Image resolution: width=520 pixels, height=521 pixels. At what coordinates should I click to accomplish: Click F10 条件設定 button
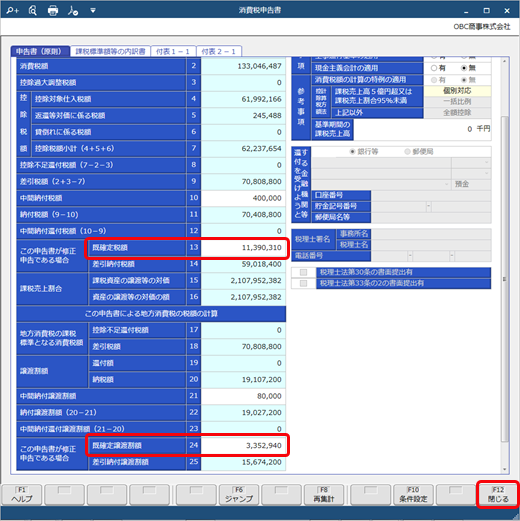point(413,495)
